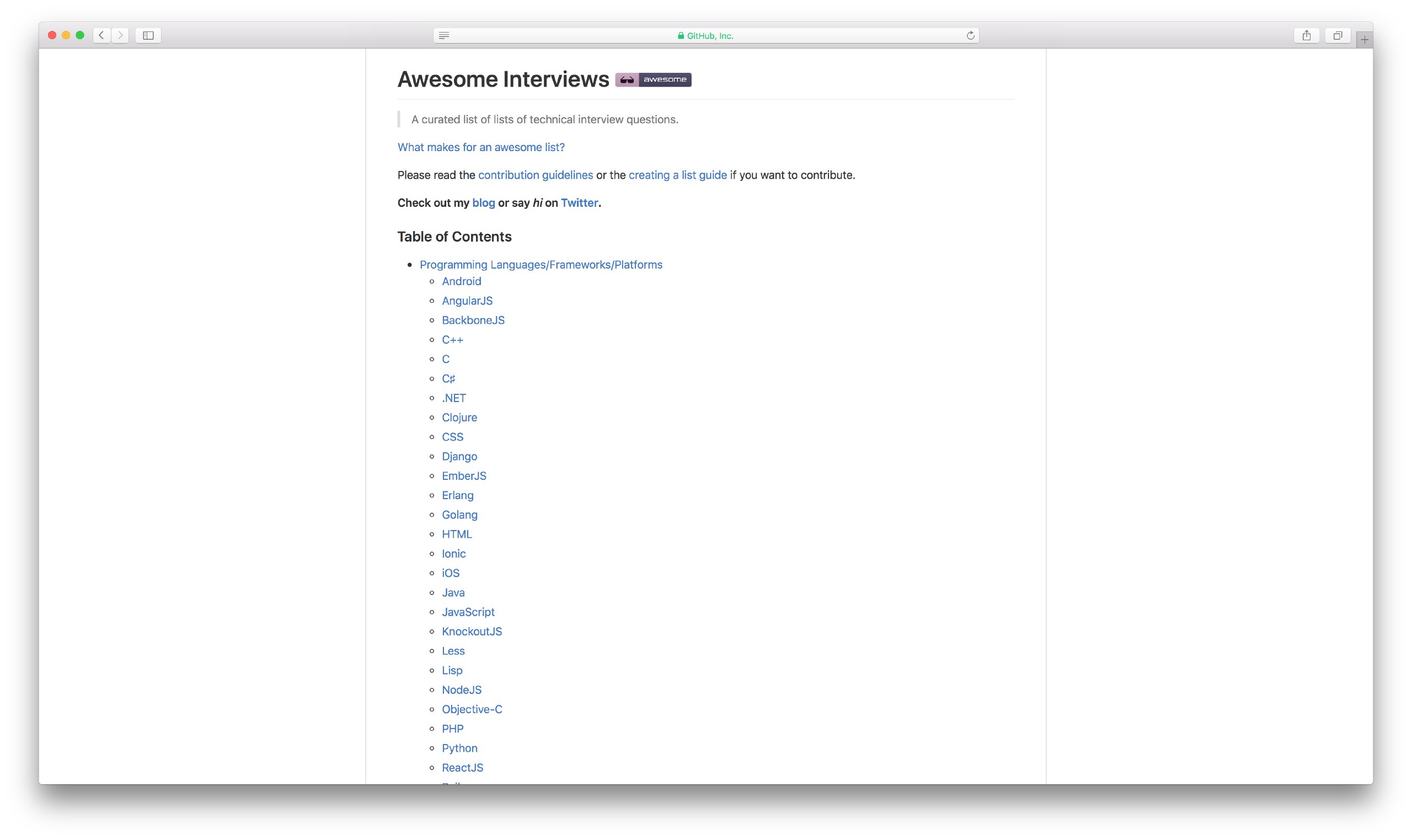Open the Java link

pos(453,592)
